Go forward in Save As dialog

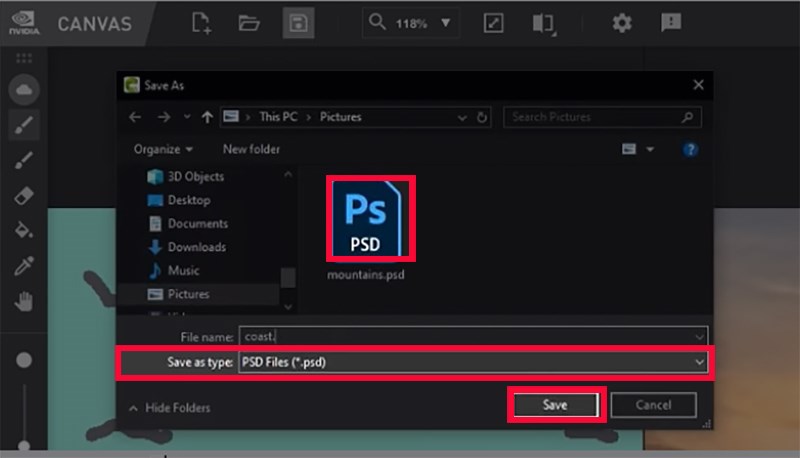point(164,117)
